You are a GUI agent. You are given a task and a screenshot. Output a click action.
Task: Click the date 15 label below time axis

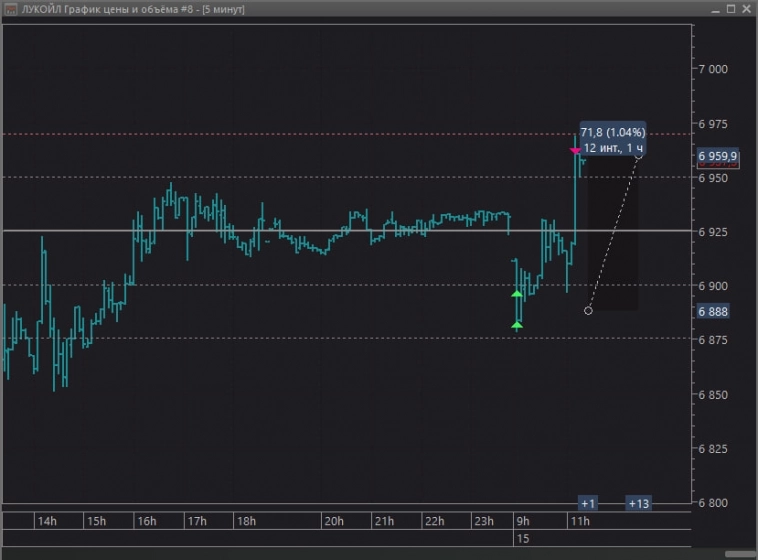tap(522, 539)
